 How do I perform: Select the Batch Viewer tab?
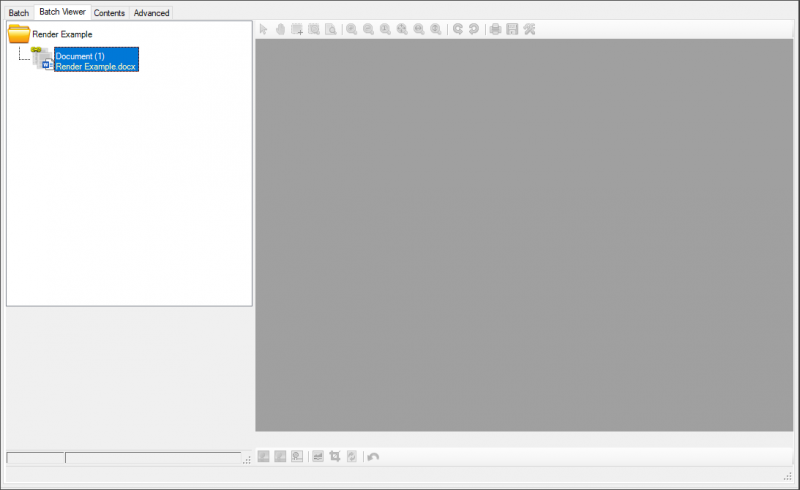(62, 12)
